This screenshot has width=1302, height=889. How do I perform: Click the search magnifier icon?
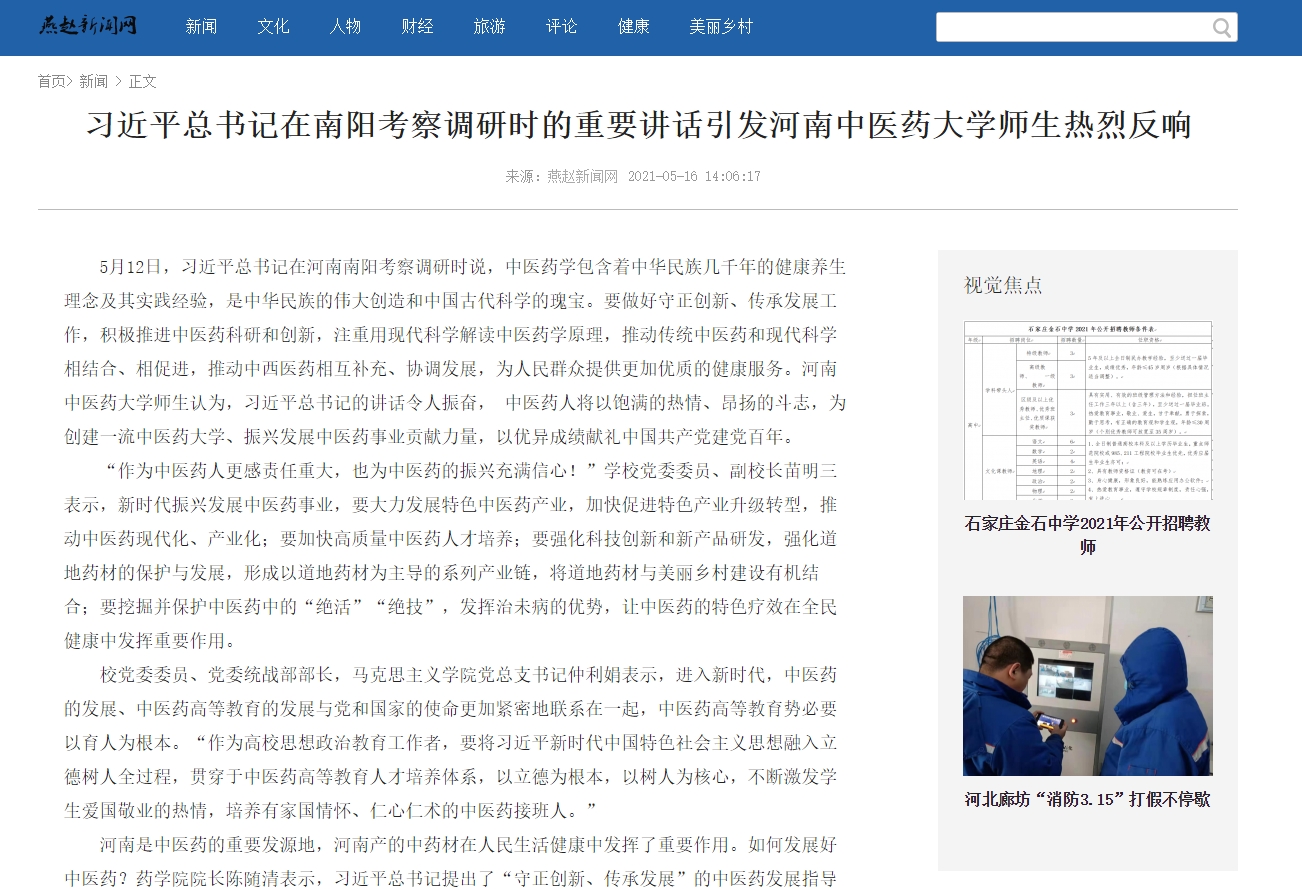point(1221,27)
